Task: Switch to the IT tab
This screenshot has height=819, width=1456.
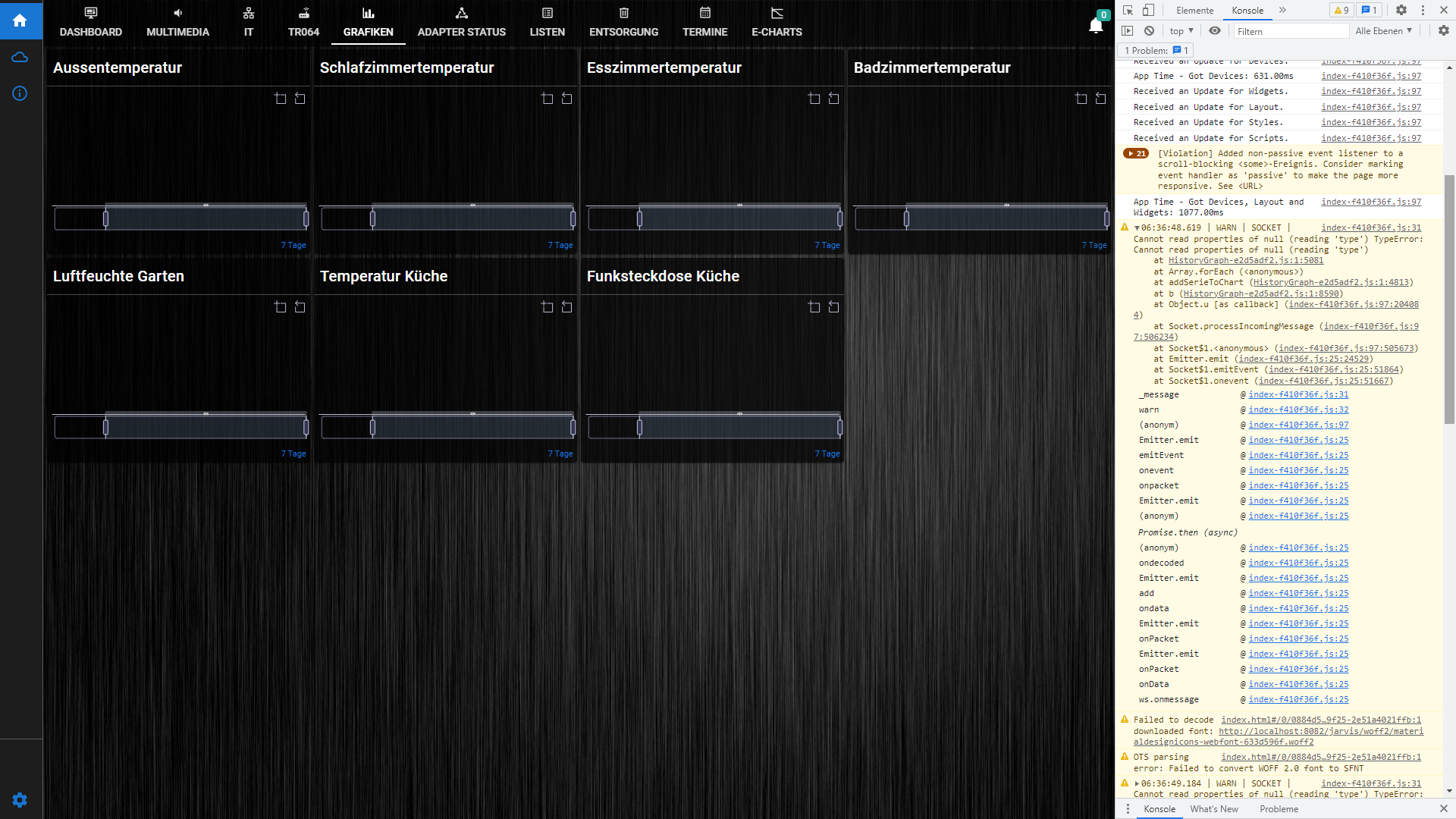Action: point(249,21)
